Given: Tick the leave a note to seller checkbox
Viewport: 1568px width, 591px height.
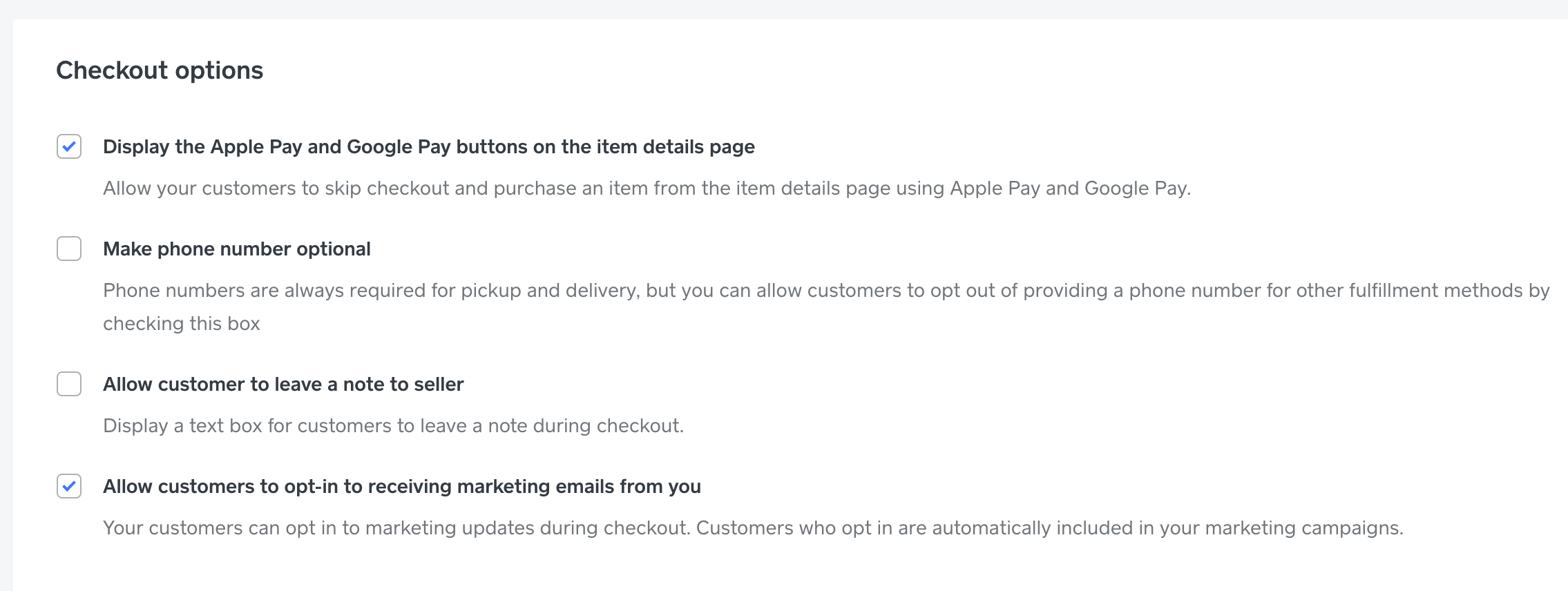Looking at the screenshot, I should [69, 384].
